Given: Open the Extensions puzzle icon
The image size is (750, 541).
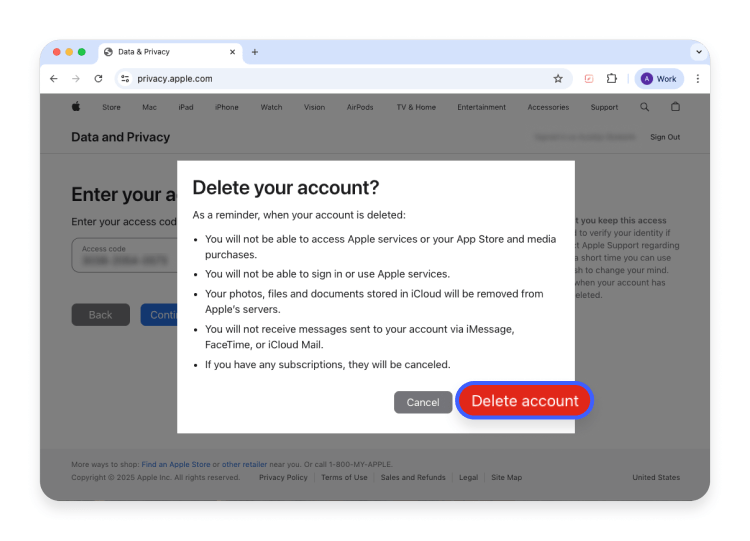Looking at the screenshot, I should 611,78.
